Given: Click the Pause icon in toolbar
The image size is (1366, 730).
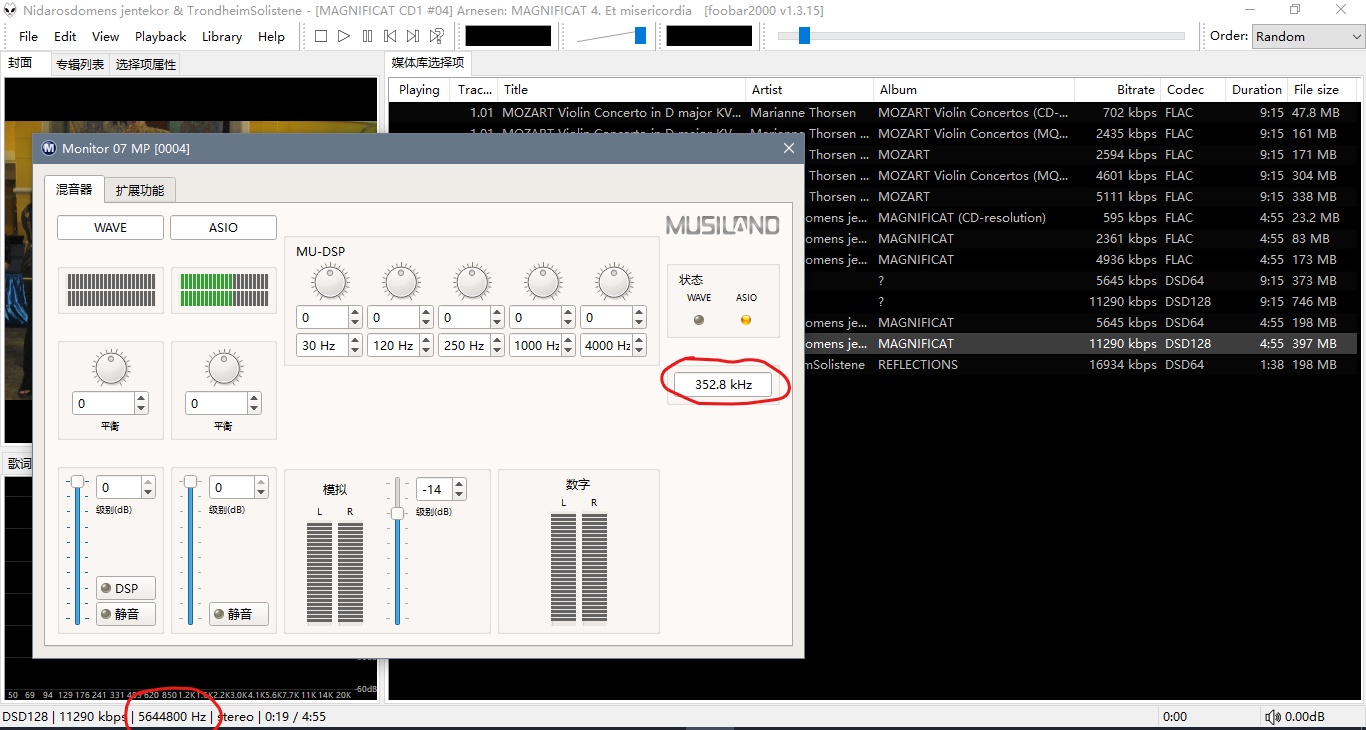Looking at the screenshot, I should pyautogui.click(x=367, y=36).
